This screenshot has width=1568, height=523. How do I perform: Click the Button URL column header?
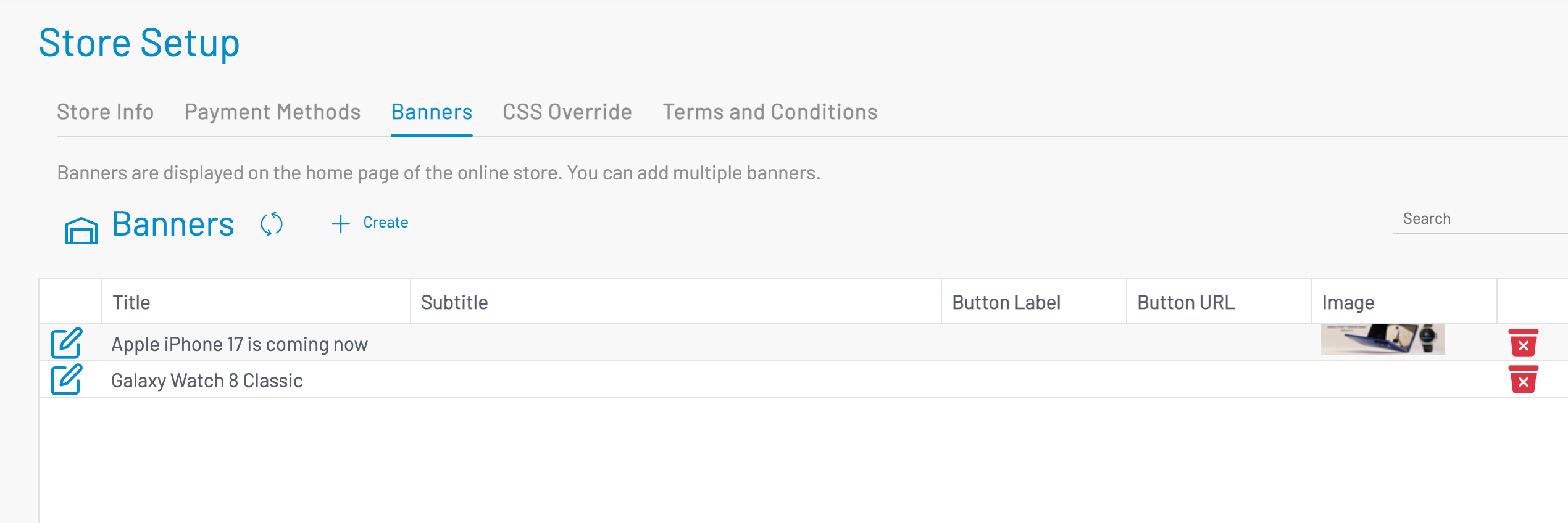click(1186, 302)
